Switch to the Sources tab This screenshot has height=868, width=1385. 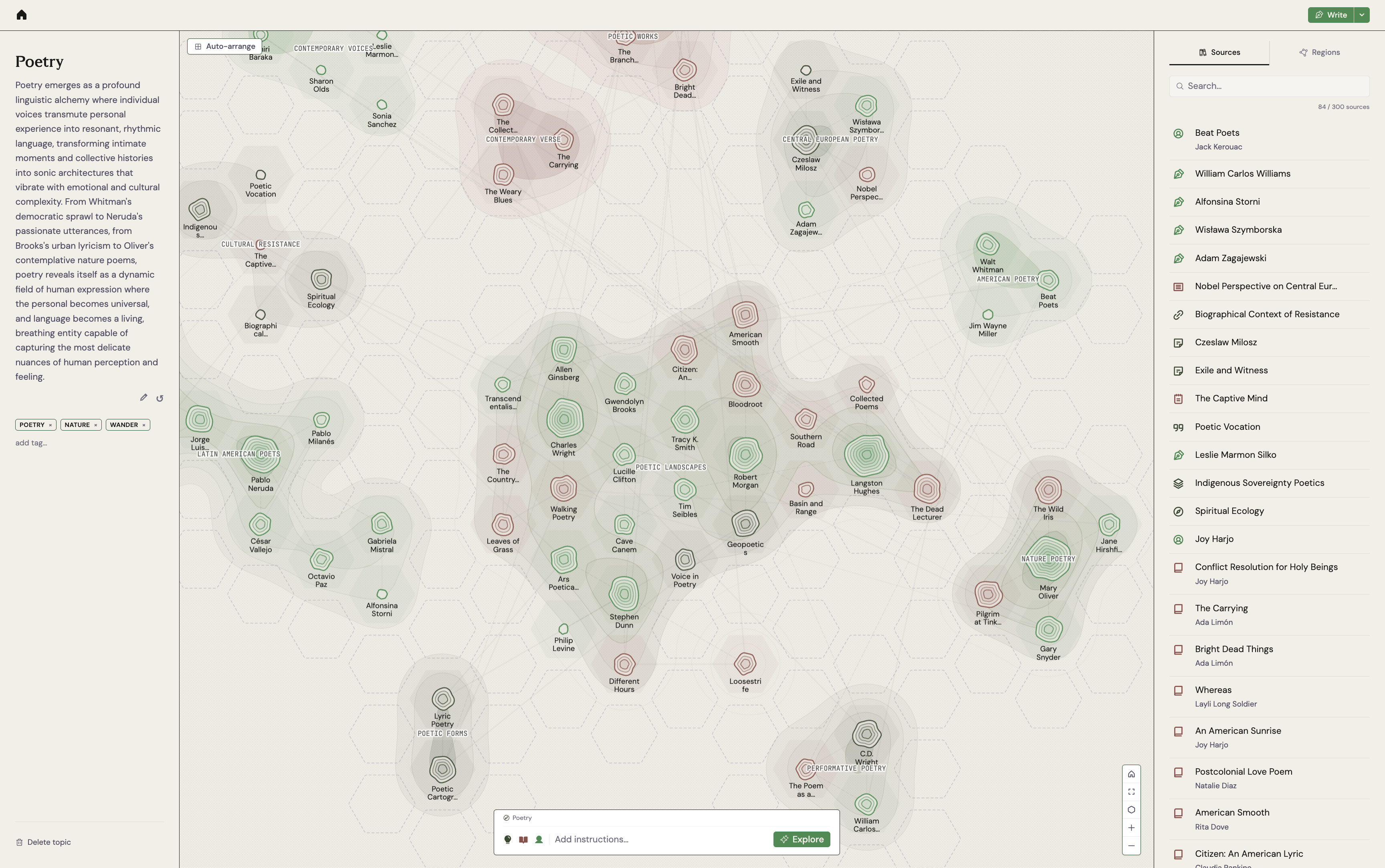pos(1219,52)
